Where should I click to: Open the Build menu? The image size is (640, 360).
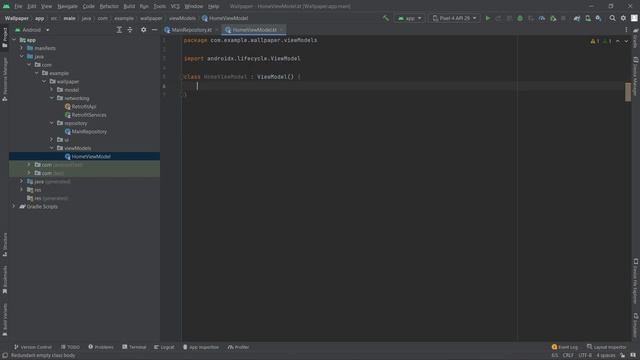click(129, 7)
